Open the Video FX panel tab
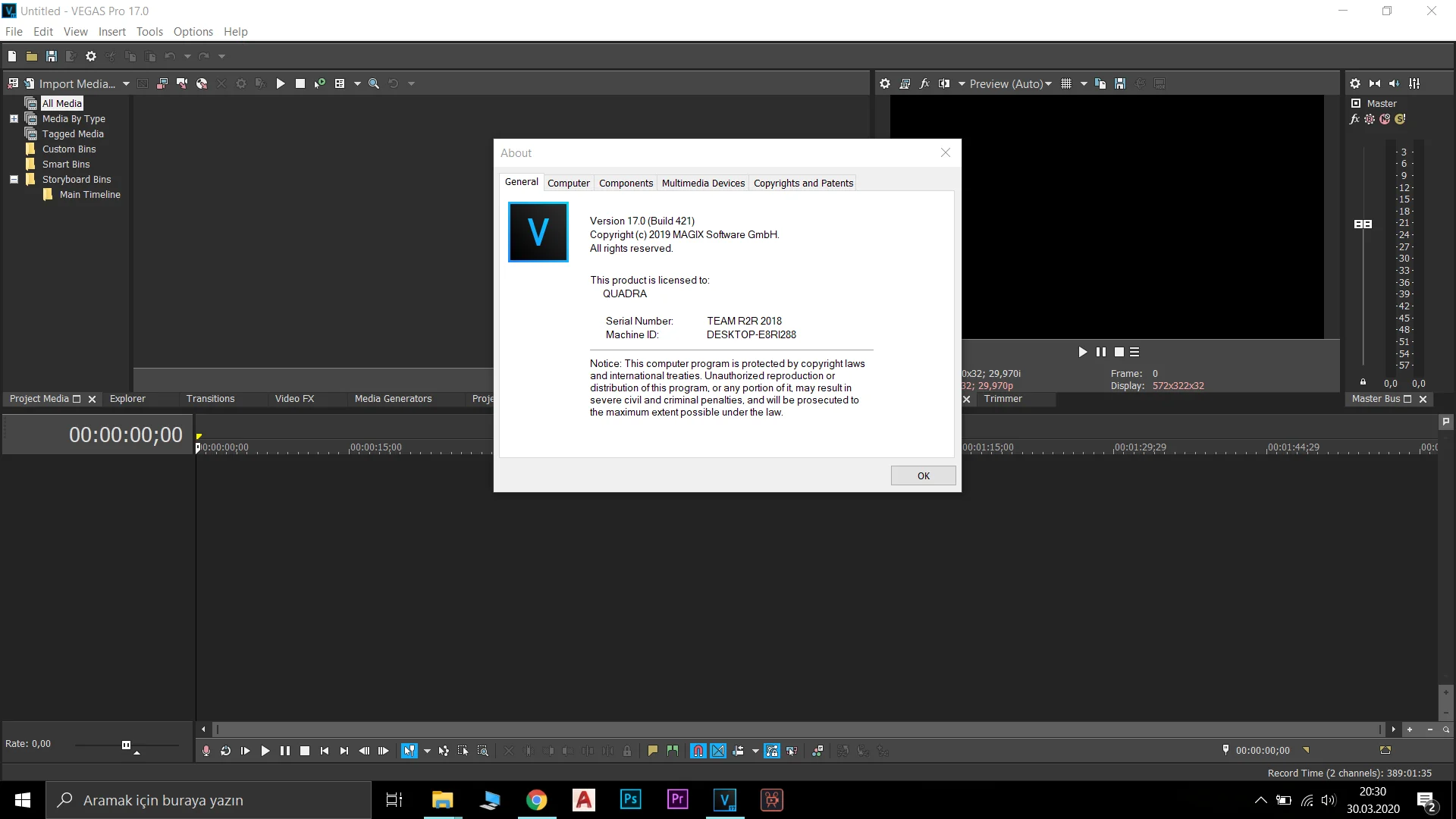 point(294,399)
